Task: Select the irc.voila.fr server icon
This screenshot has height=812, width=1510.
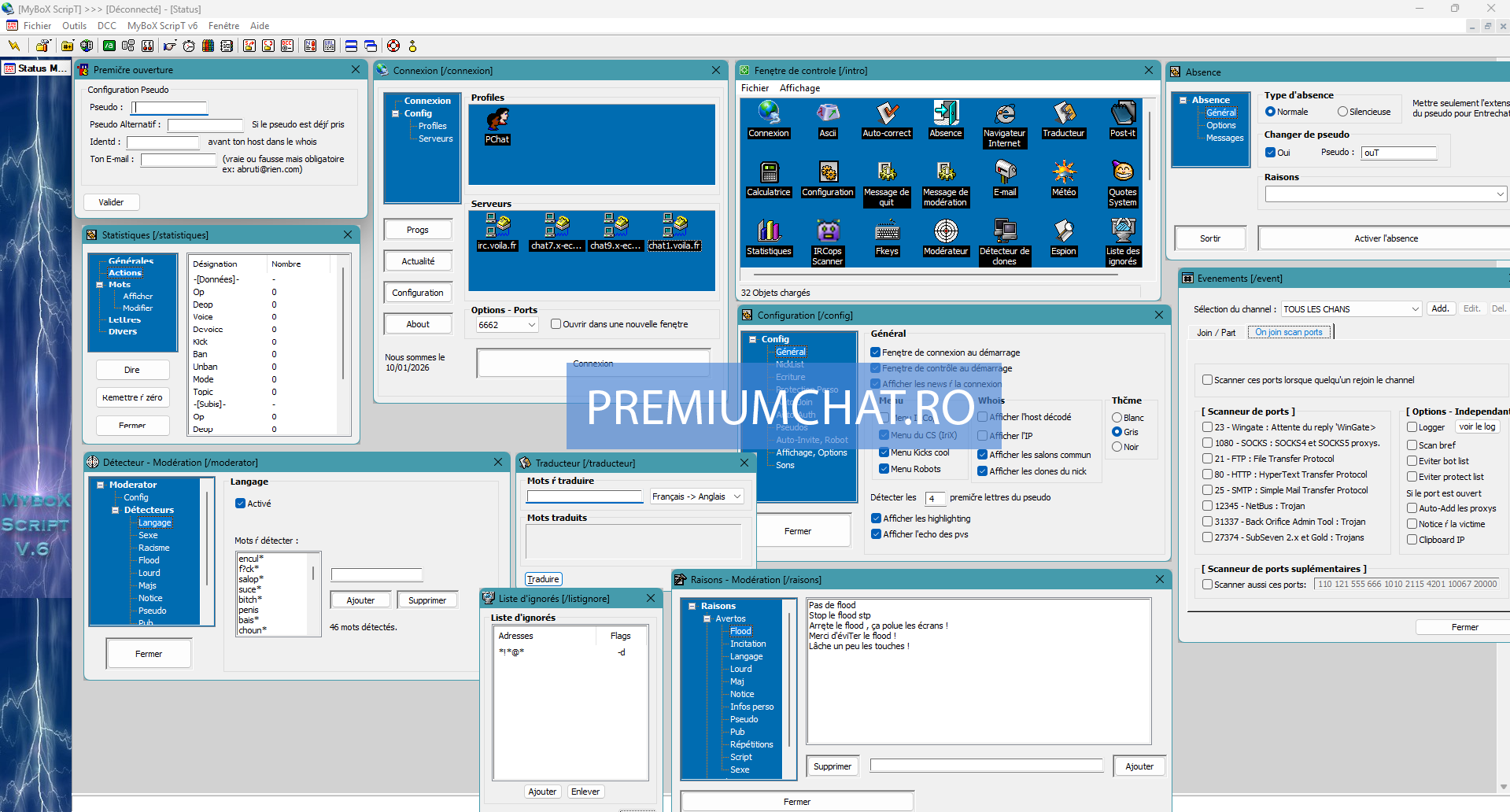Action: [497, 232]
